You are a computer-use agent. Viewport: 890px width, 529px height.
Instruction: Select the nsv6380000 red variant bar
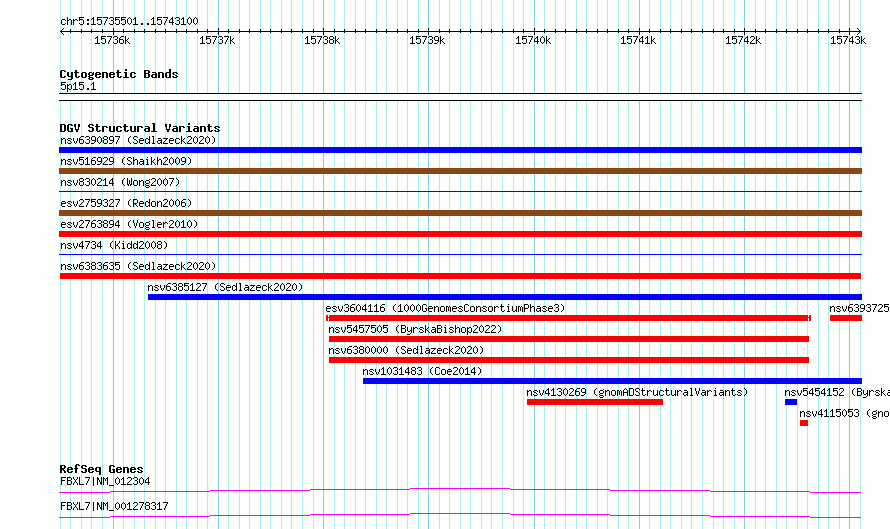(569, 360)
